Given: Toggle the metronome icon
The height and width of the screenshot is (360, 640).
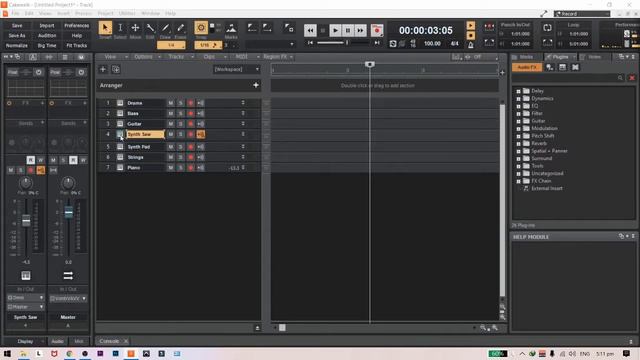Looking at the screenshot, I should pos(471,45).
